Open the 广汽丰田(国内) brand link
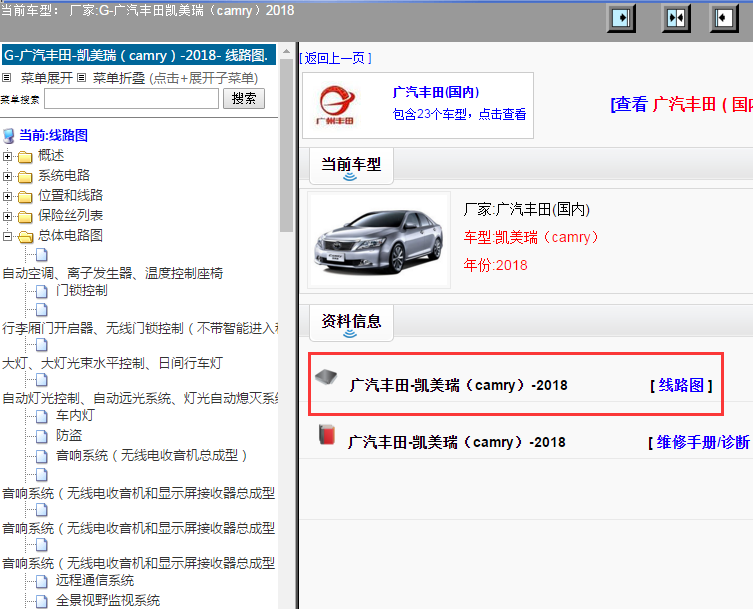The height and width of the screenshot is (609, 753). pyautogui.click(x=436, y=92)
